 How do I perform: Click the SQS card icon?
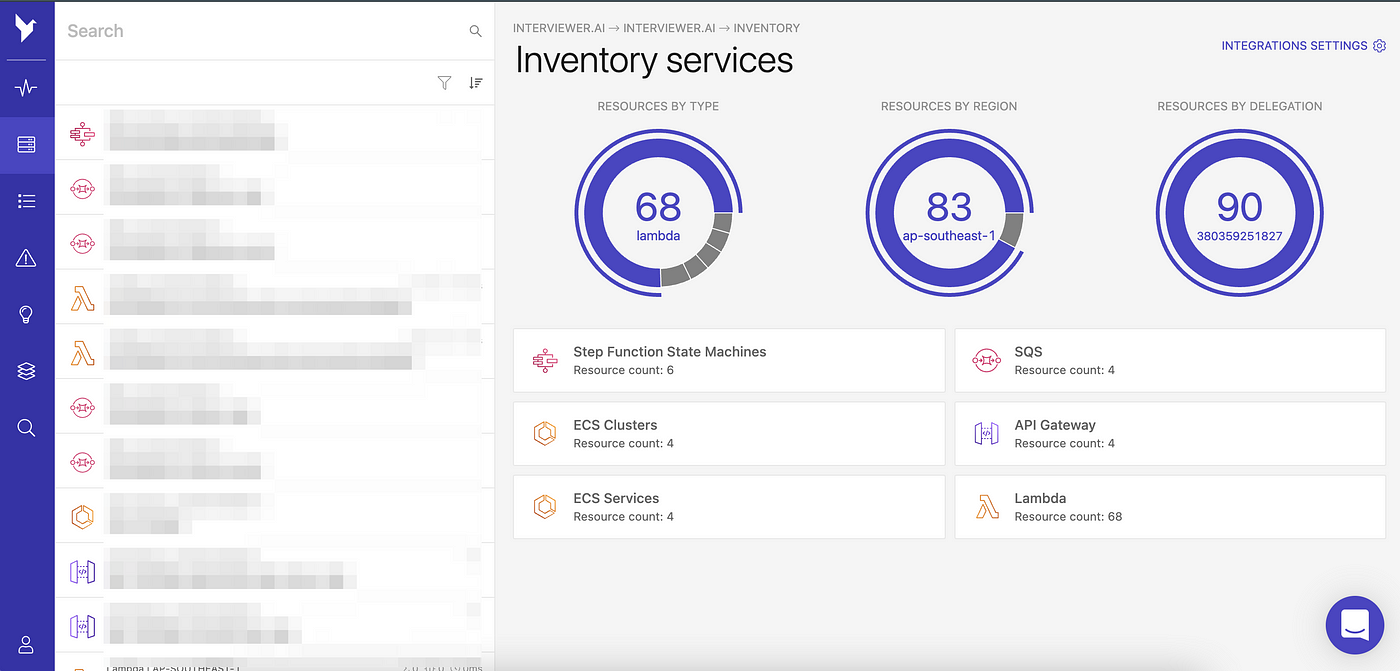[987, 360]
